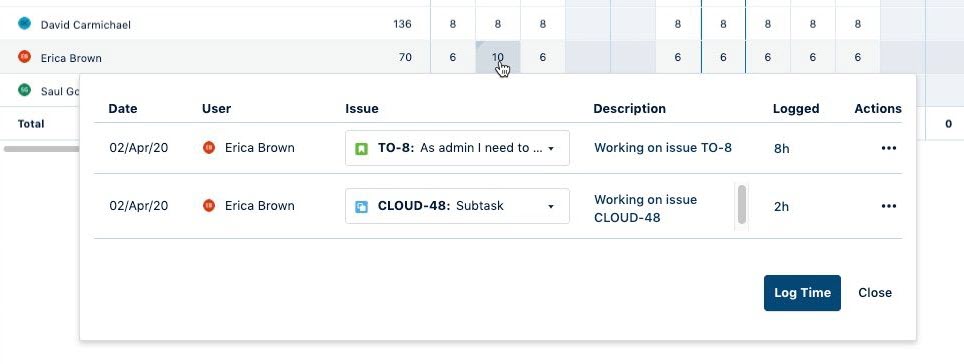
Task: Click the horizontal timesheet scrollbar
Action: (x=42, y=149)
